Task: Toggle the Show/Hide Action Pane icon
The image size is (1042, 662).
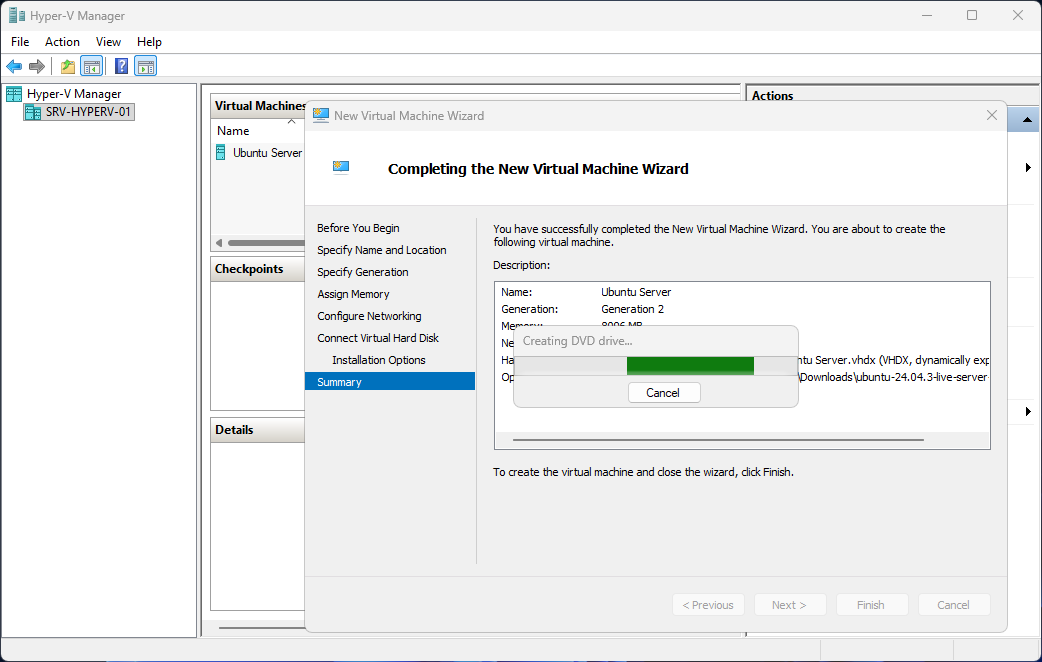Action: point(146,67)
